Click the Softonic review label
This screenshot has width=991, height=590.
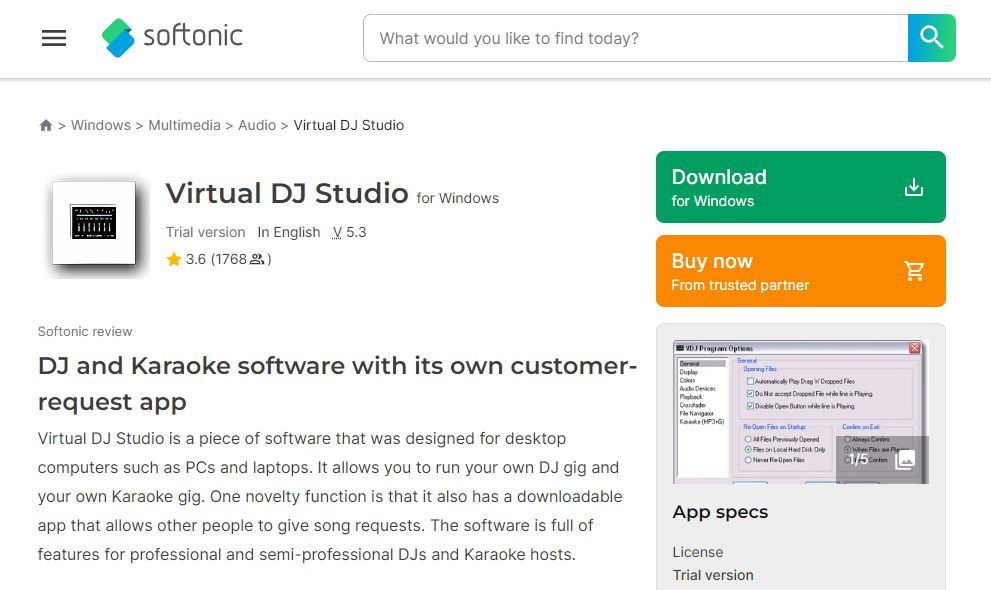[x=85, y=332]
